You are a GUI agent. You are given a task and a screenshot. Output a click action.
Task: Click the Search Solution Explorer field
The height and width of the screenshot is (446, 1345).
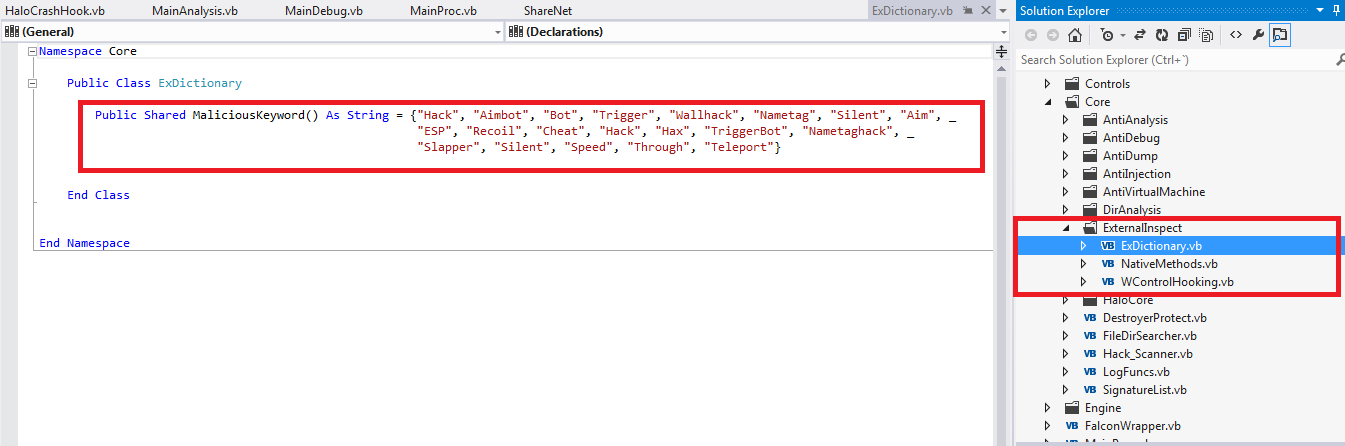pos(1174,60)
